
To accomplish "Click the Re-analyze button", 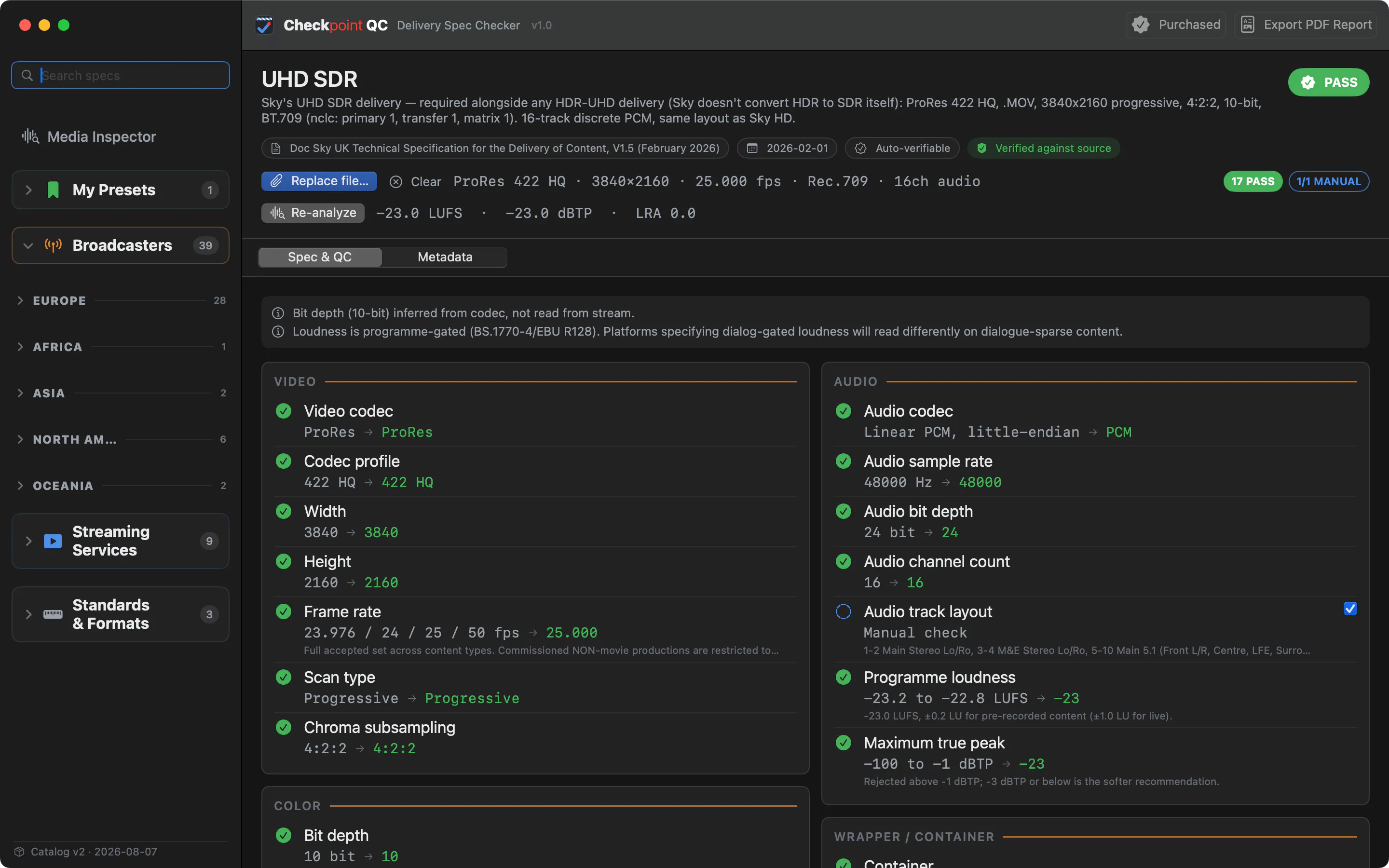I will [313, 213].
